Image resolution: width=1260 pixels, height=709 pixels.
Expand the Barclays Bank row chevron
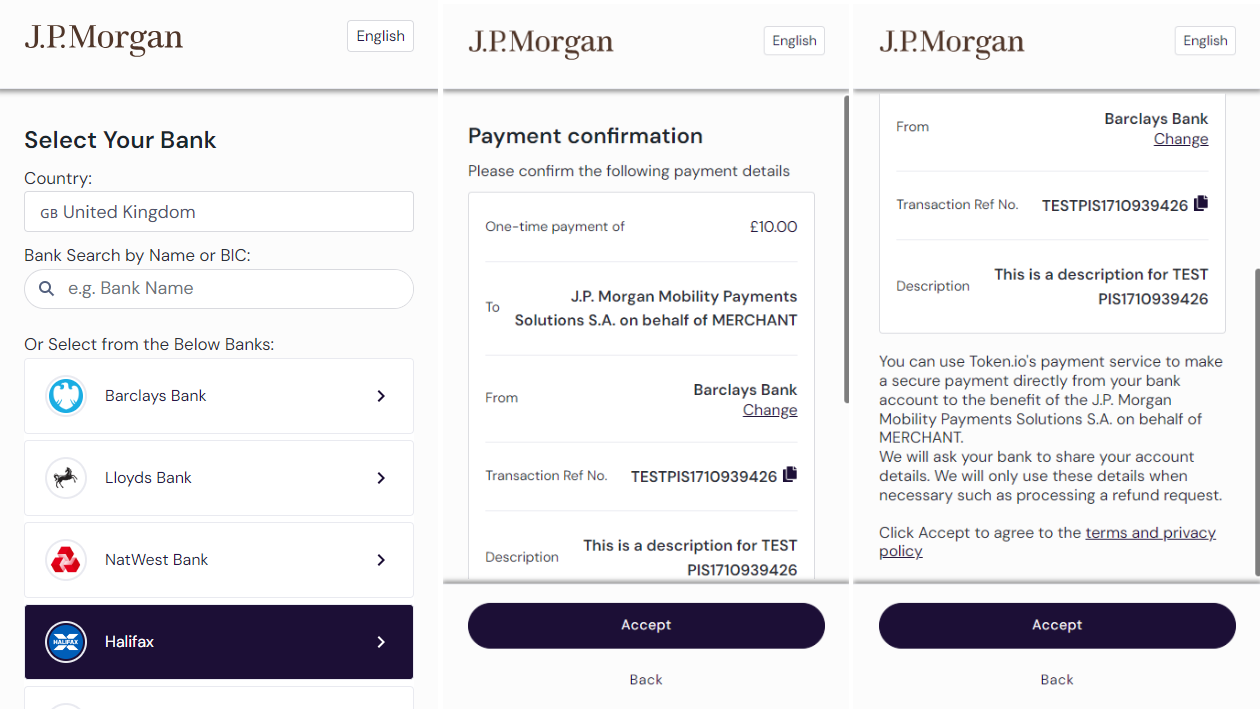click(x=381, y=396)
